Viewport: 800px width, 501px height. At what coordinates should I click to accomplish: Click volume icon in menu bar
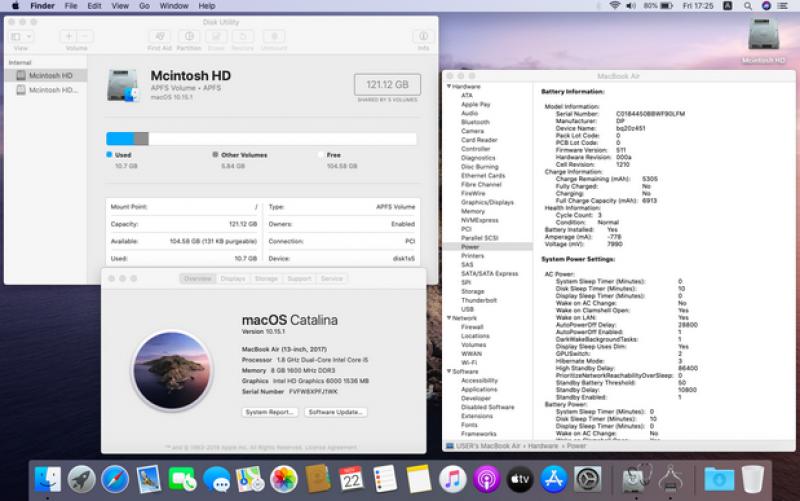(x=631, y=6)
